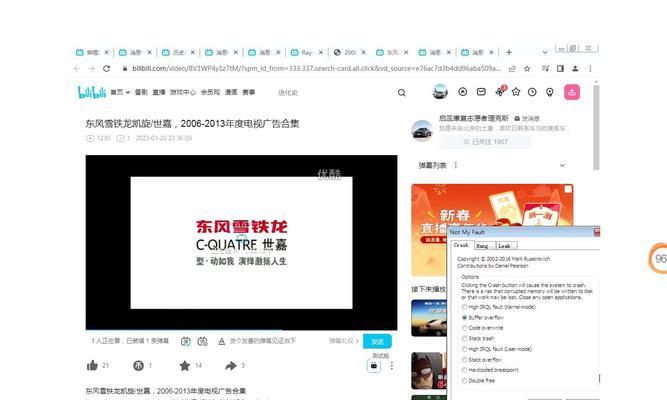Click the browser address bar URL
Viewport: 667px width, 400px height.
[x=316, y=68]
